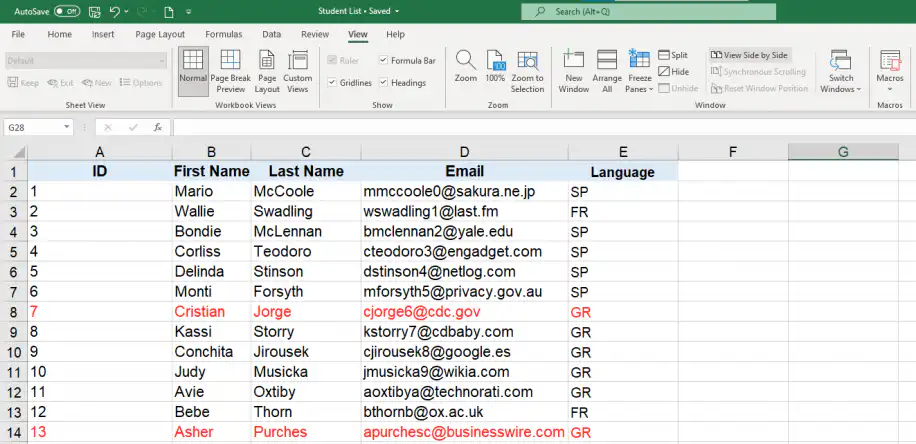Switch to Page Layout view
The width and height of the screenshot is (916, 444).
pyautogui.click(x=267, y=71)
